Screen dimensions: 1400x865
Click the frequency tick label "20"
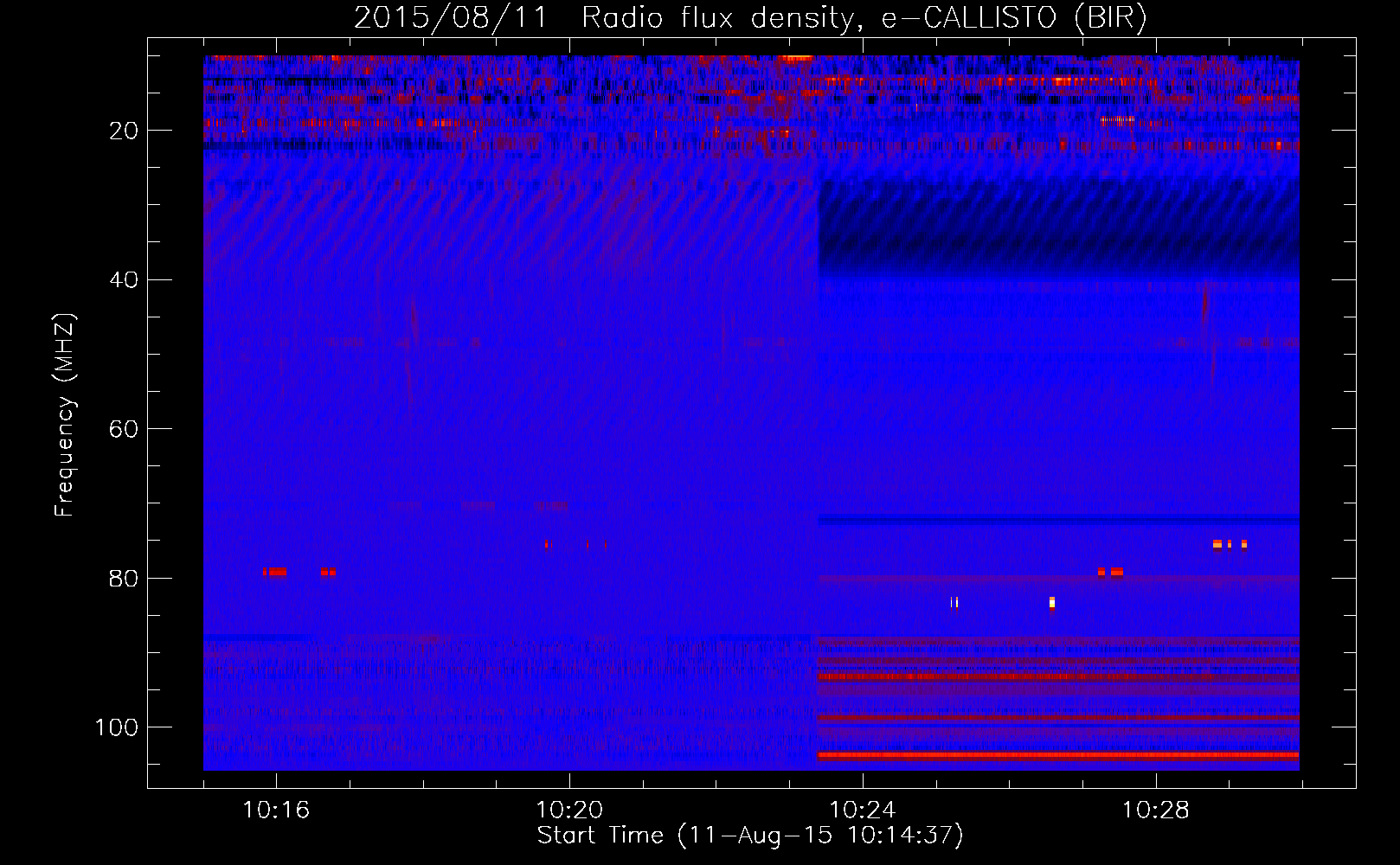coord(124,131)
